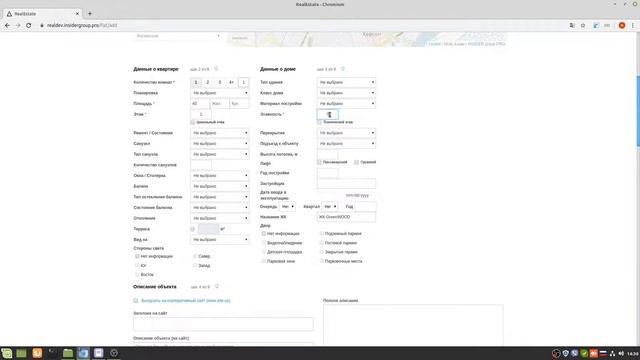Click the Viber icon in system tray

click(x=575, y=353)
